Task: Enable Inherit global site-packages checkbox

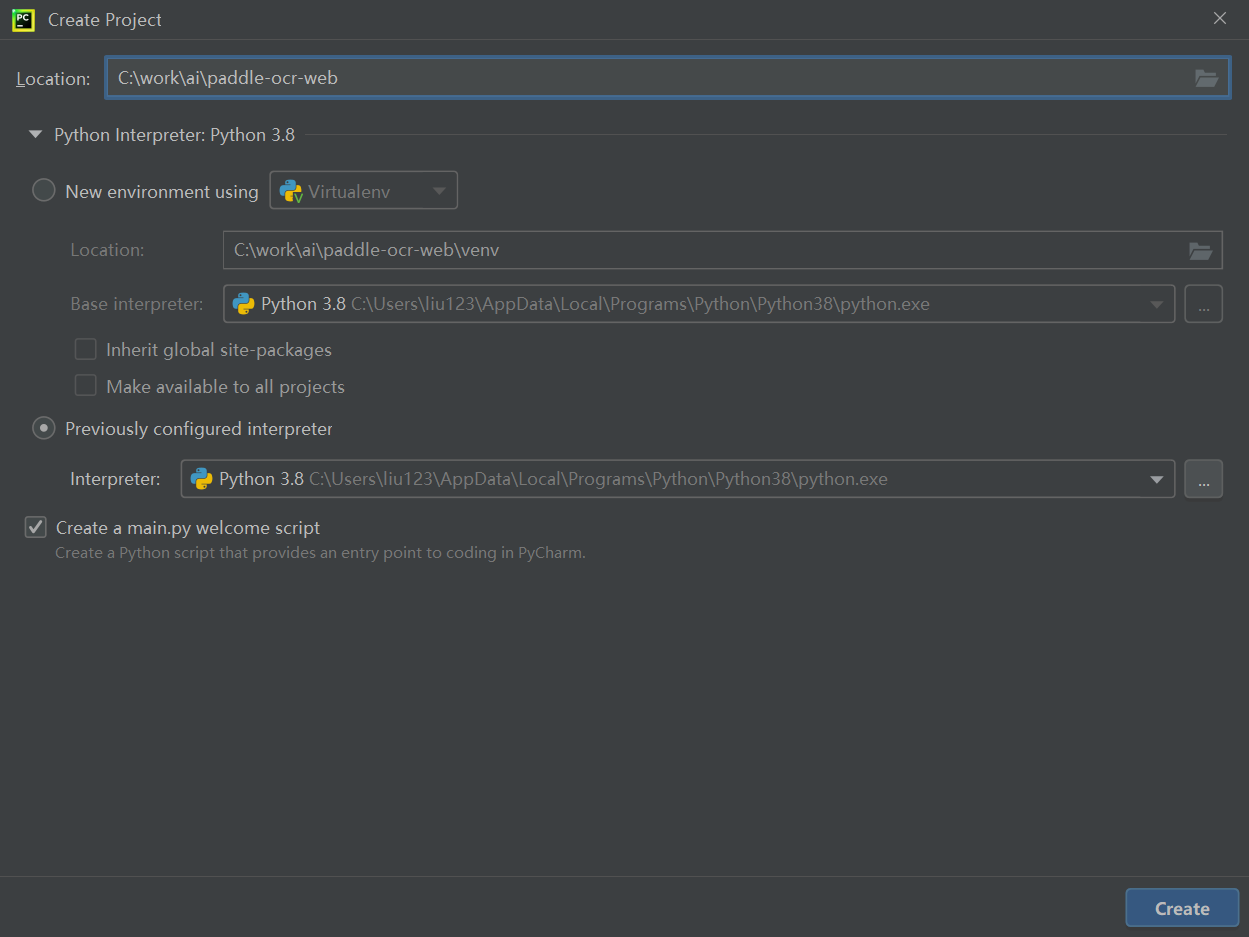Action: (86, 349)
